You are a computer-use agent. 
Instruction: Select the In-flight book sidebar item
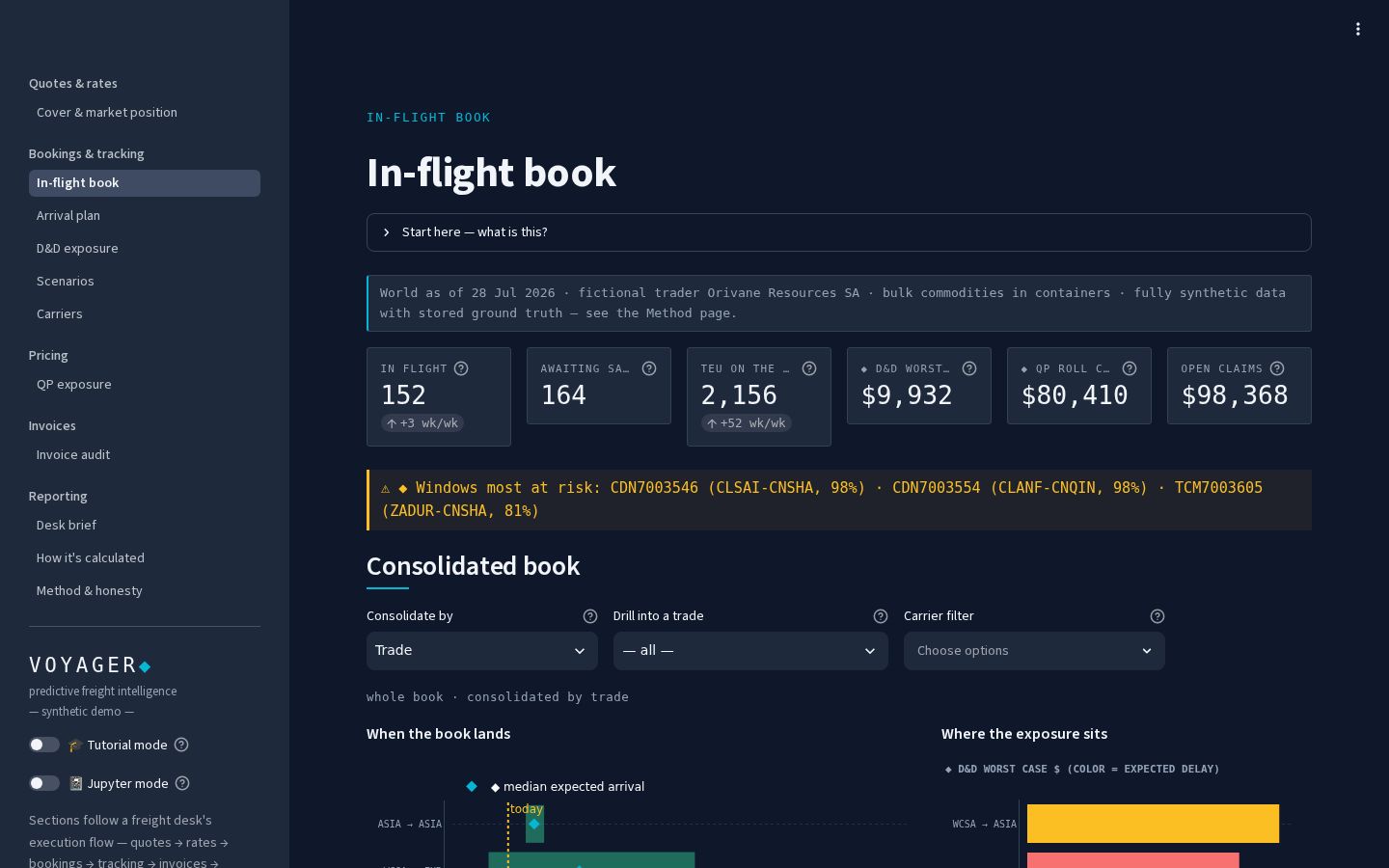[x=145, y=183]
